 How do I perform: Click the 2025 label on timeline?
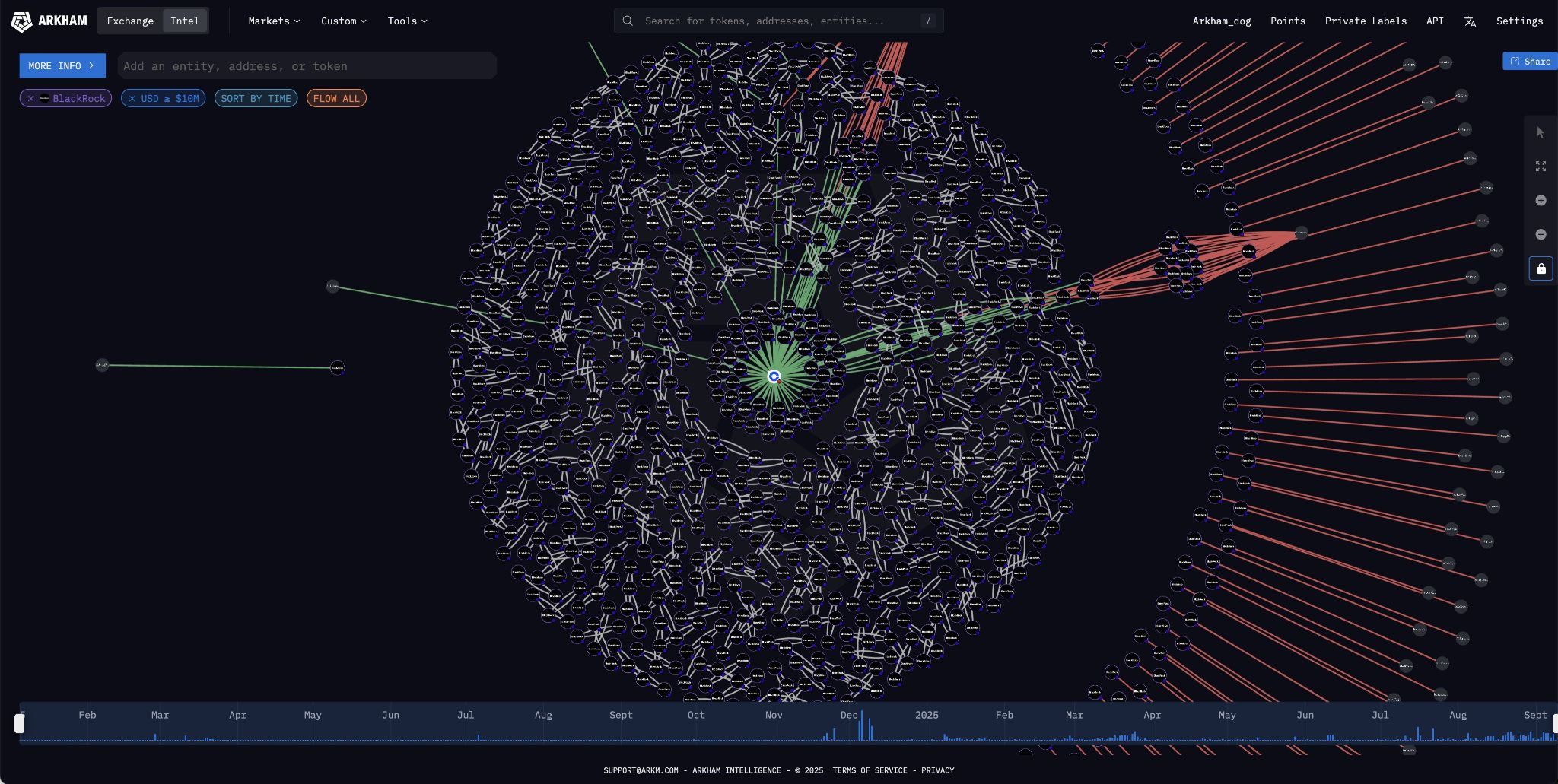pos(927,715)
